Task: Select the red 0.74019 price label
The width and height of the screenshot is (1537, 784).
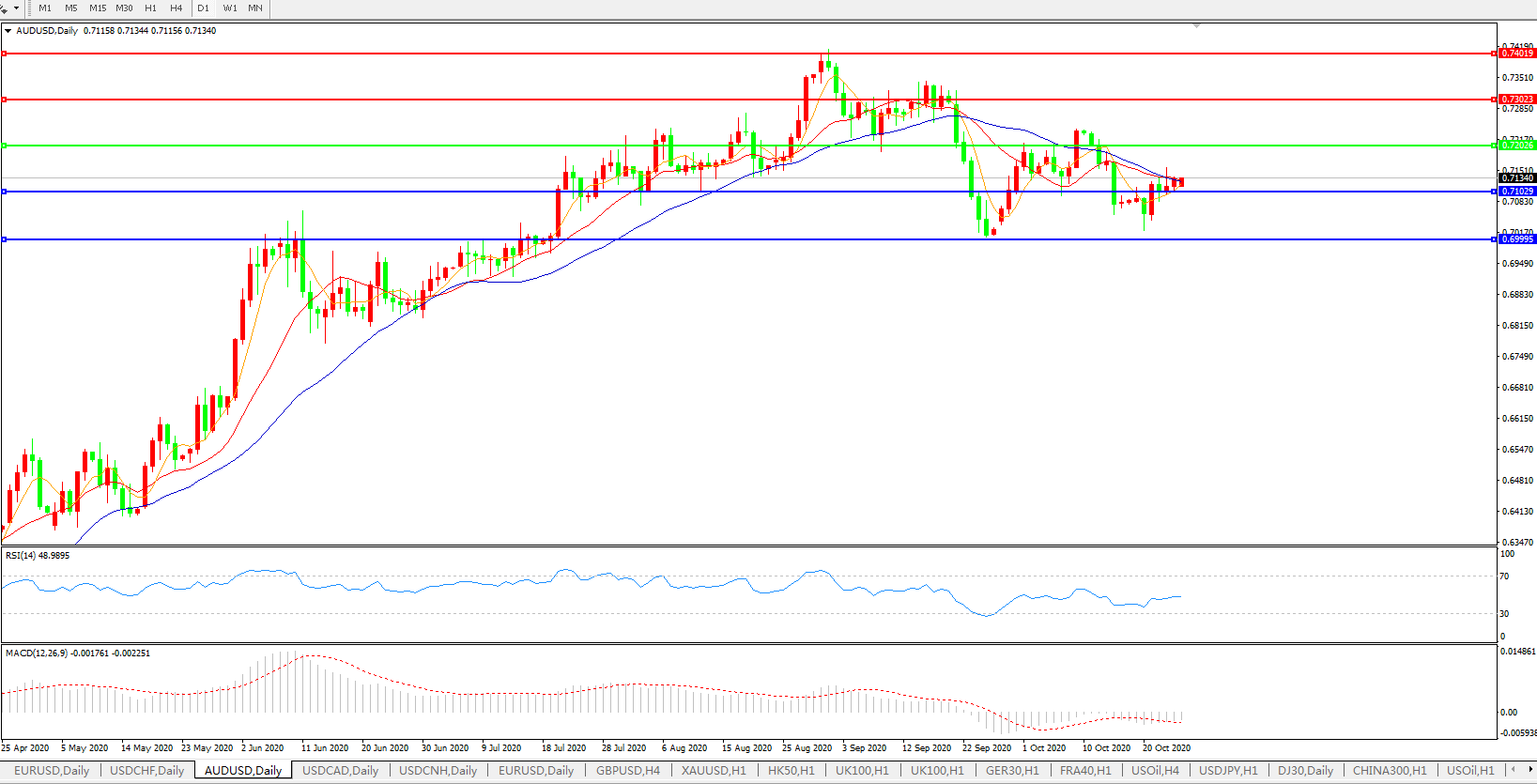Action: pyautogui.click(x=1516, y=54)
